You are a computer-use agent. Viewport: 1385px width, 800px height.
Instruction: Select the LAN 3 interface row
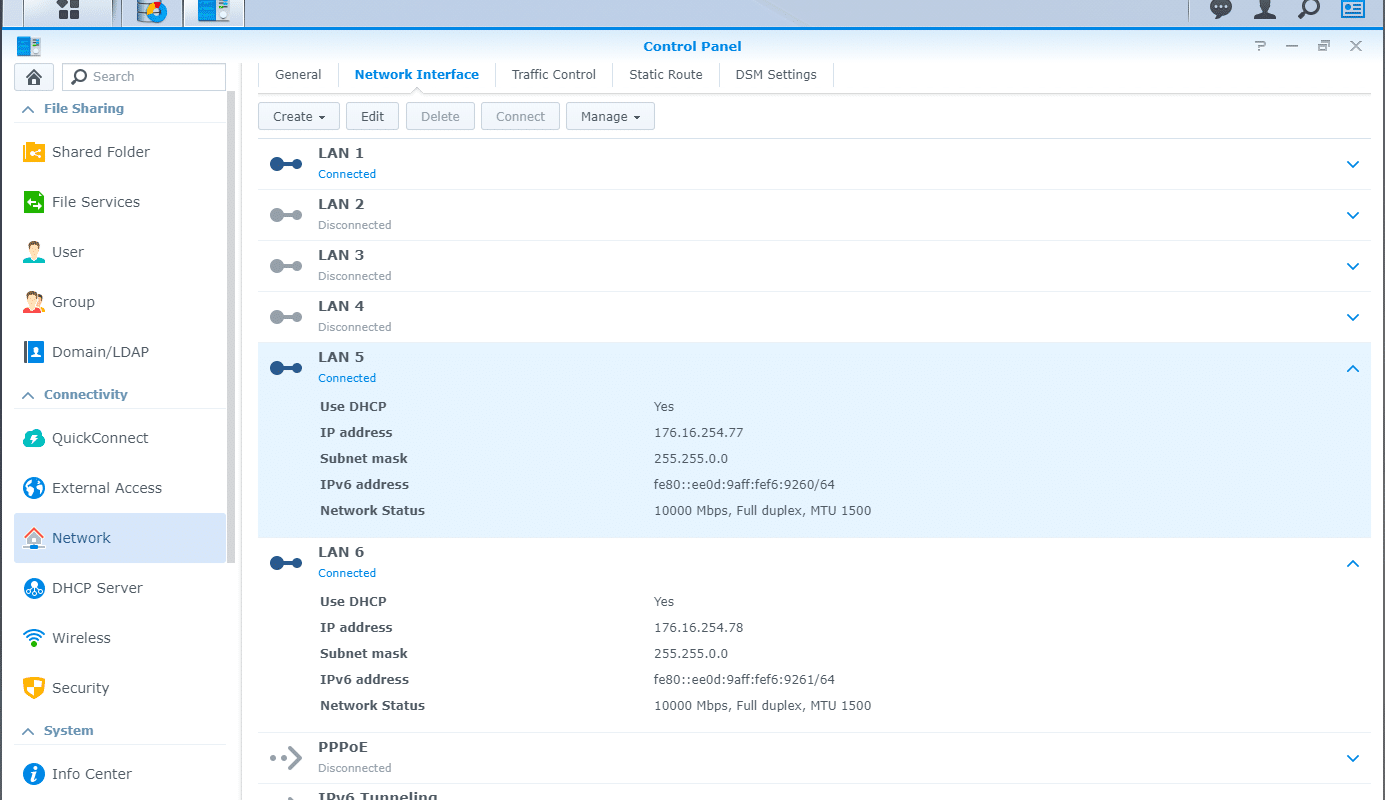click(x=814, y=266)
